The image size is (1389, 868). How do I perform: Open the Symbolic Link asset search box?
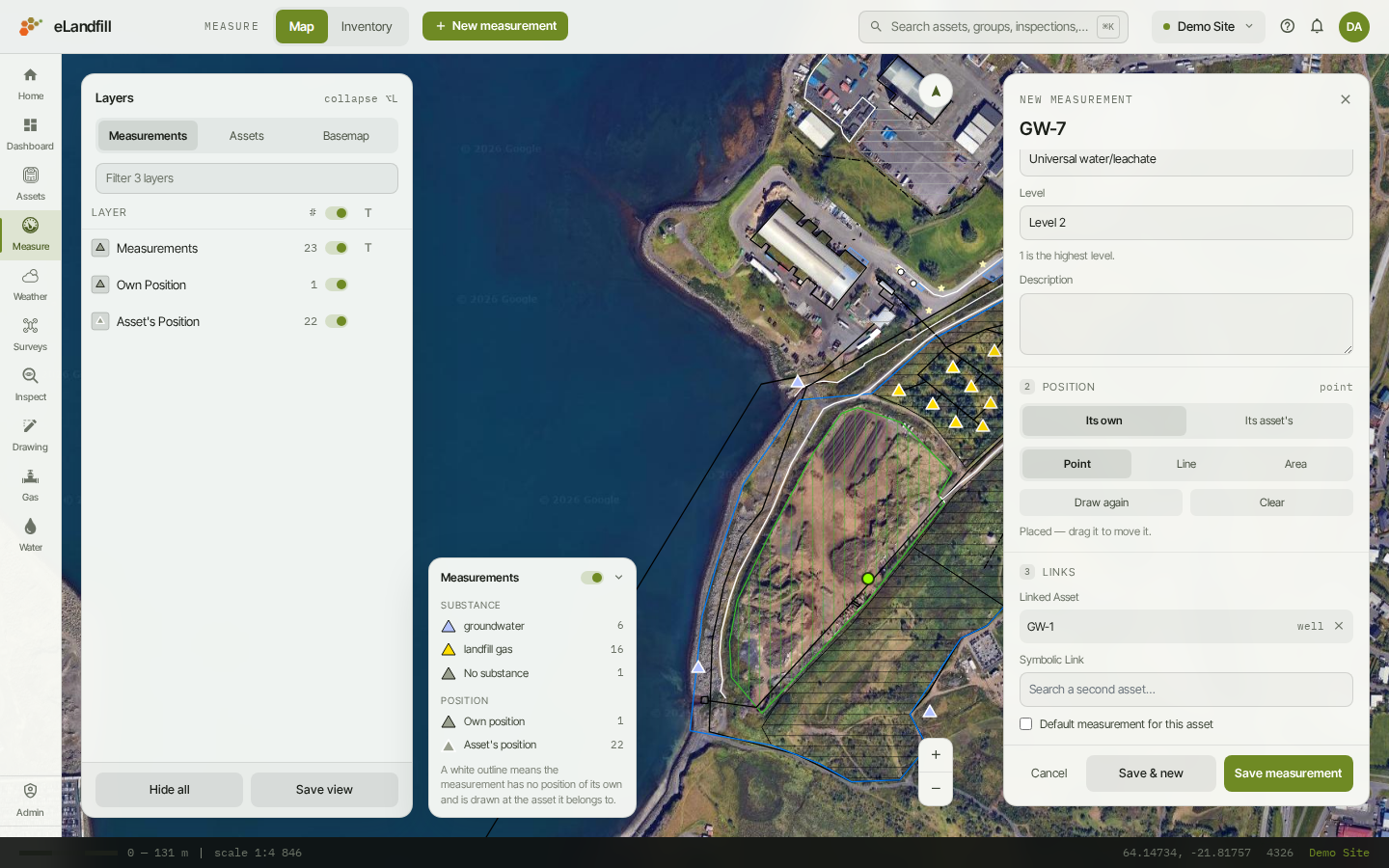tap(1185, 690)
